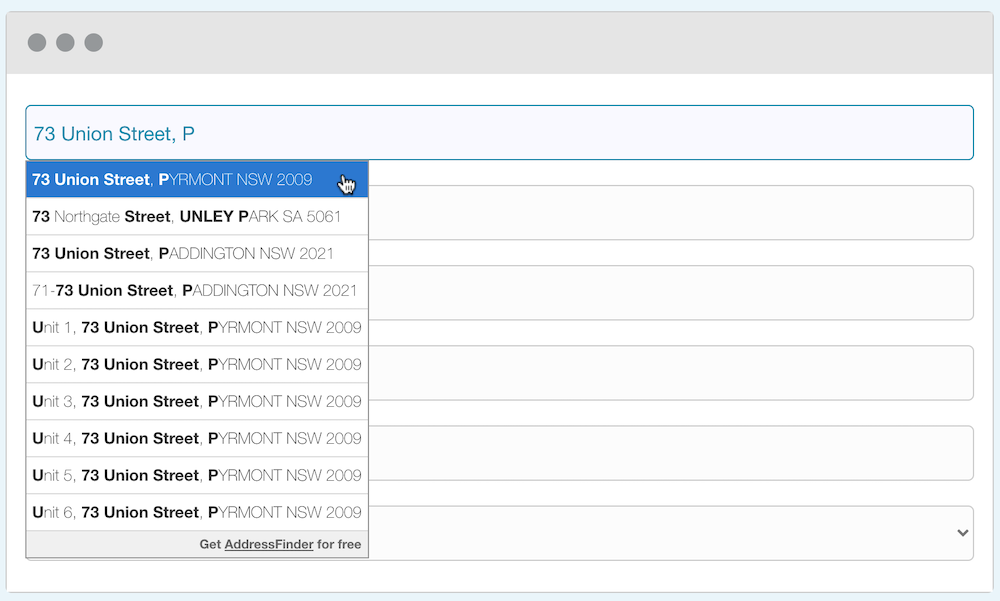Screen dimensions: 1000x601
Task: Pick Unit 5, 73 Union Street, PYRMONT
Action: pyautogui.click(x=197, y=475)
